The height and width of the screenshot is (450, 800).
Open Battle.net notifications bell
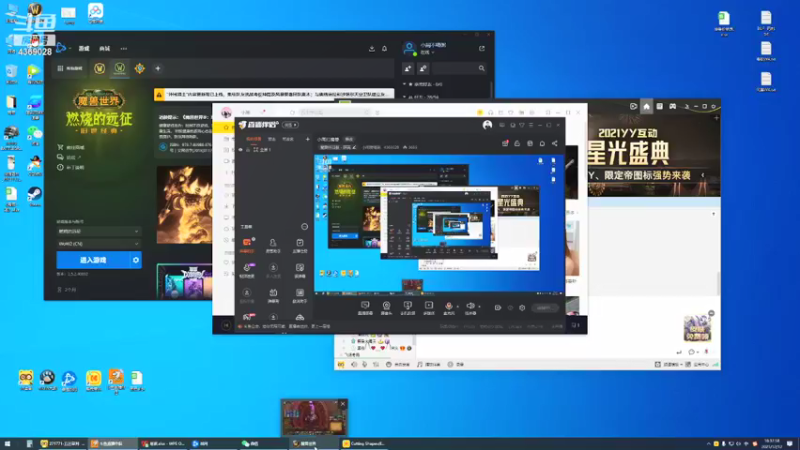coord(385,48)
